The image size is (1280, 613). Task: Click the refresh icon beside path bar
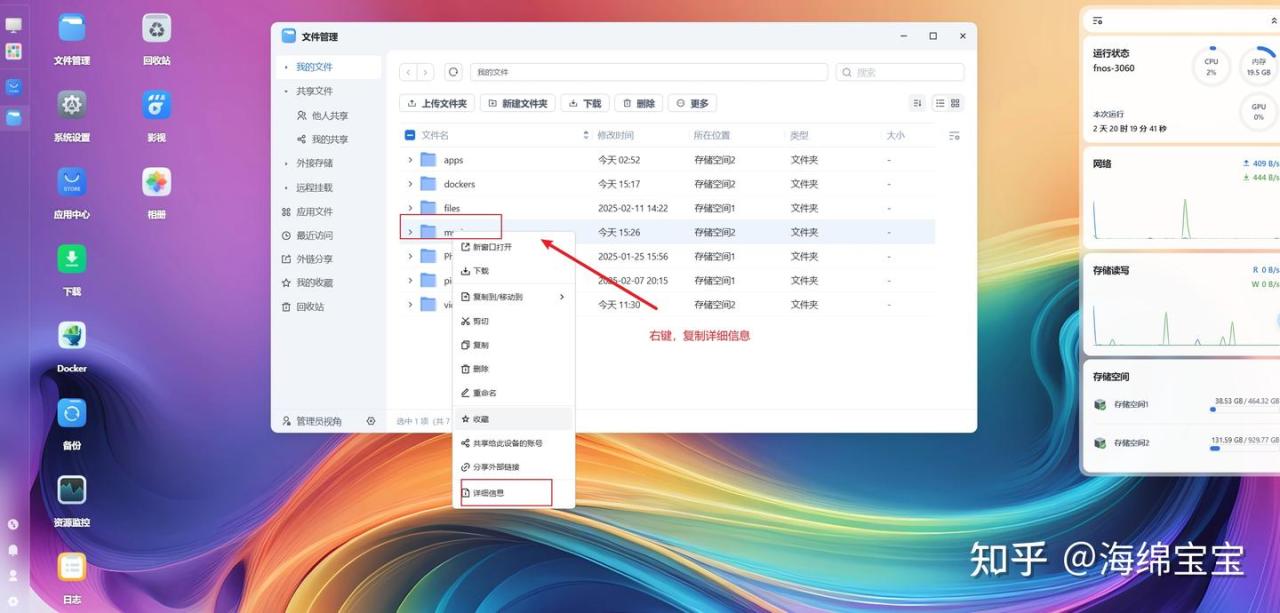pyautogui.click(x=453, y=72)
